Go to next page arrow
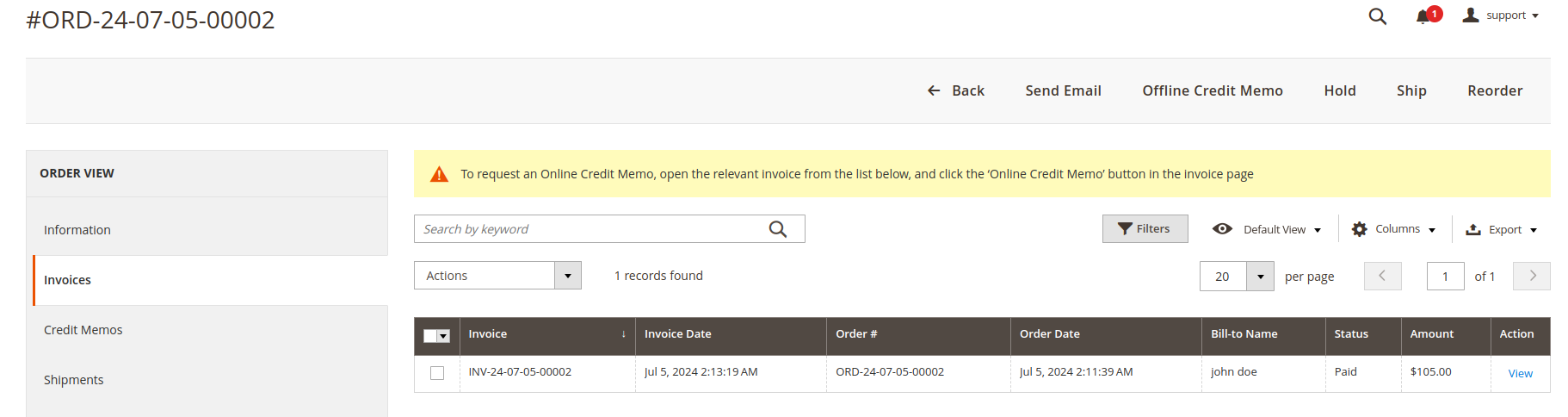 click(1532, 277)
